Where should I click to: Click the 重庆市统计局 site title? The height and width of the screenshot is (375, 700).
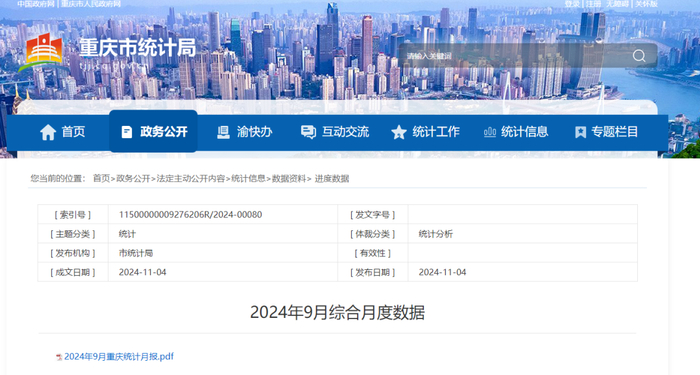tap(138, 47)
